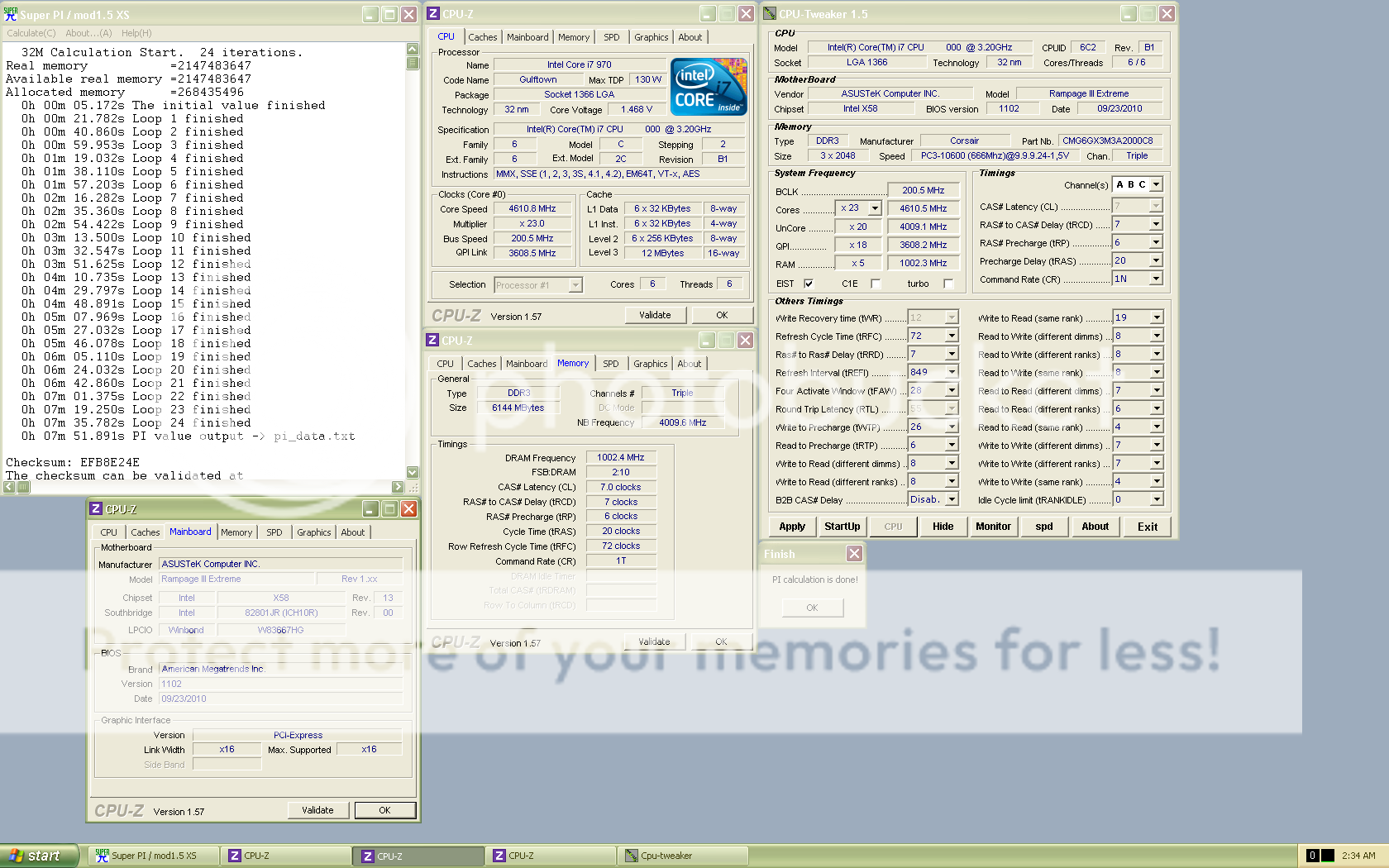The height and width of the screenshot is (868, 1389).
Task: Click the Core Speed 4610.8 MHz value
Action: 532,208
